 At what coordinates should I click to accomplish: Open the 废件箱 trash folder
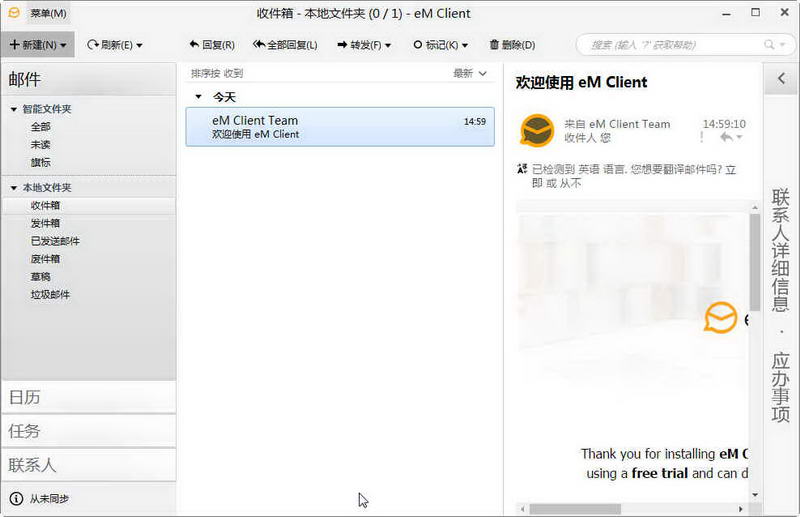pos(45,259)
